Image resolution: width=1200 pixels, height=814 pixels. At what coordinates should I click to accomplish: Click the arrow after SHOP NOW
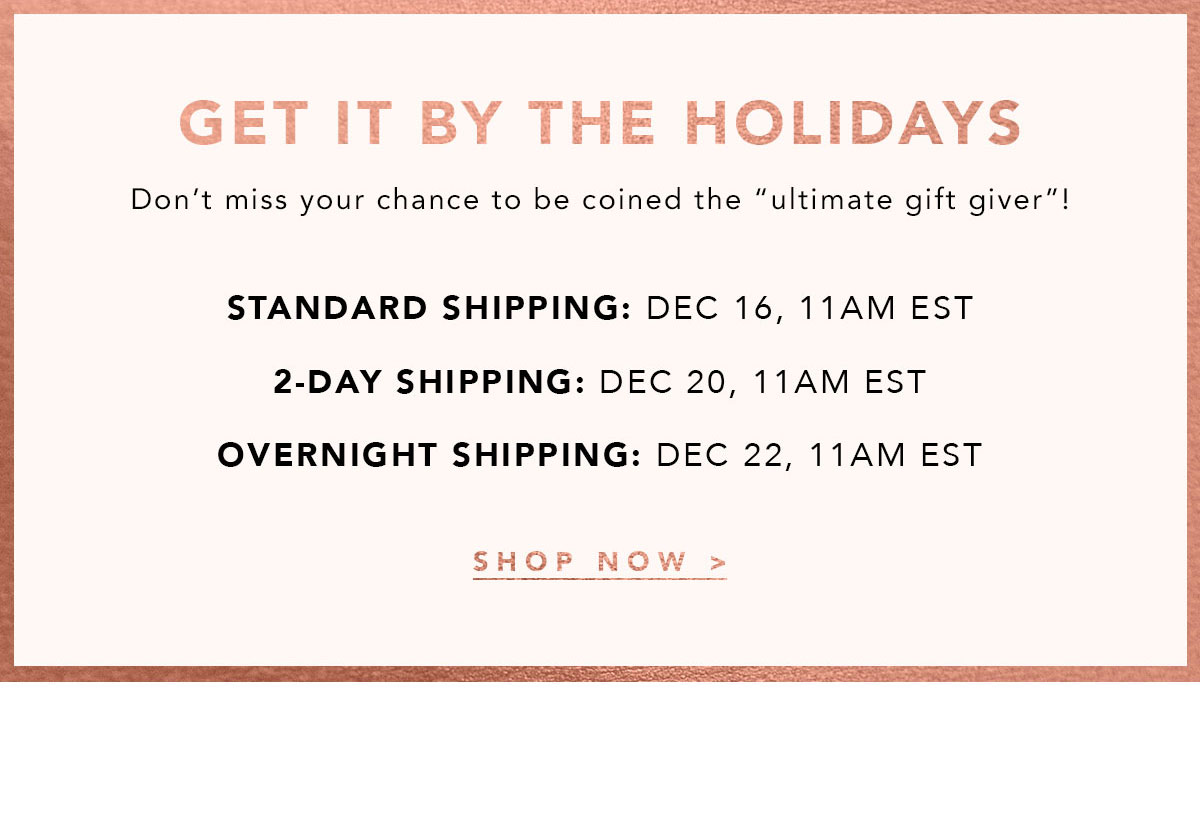tap(718, 563)
